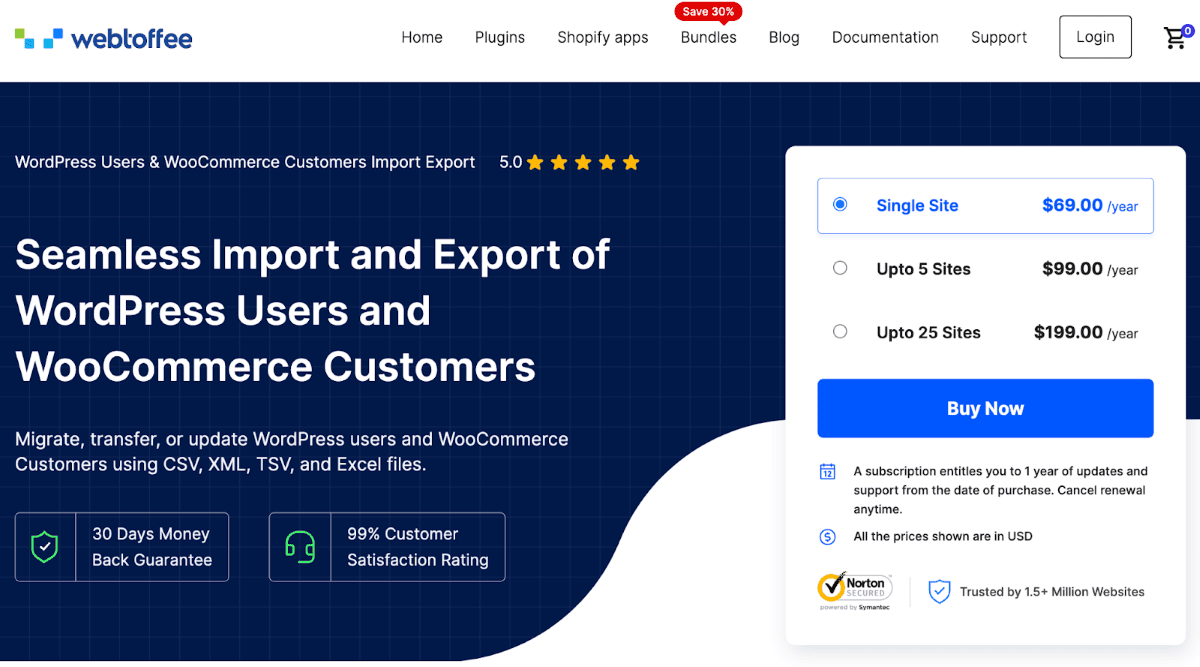
Task: Select the Single Site plan
Action: (x=840, y=204)
